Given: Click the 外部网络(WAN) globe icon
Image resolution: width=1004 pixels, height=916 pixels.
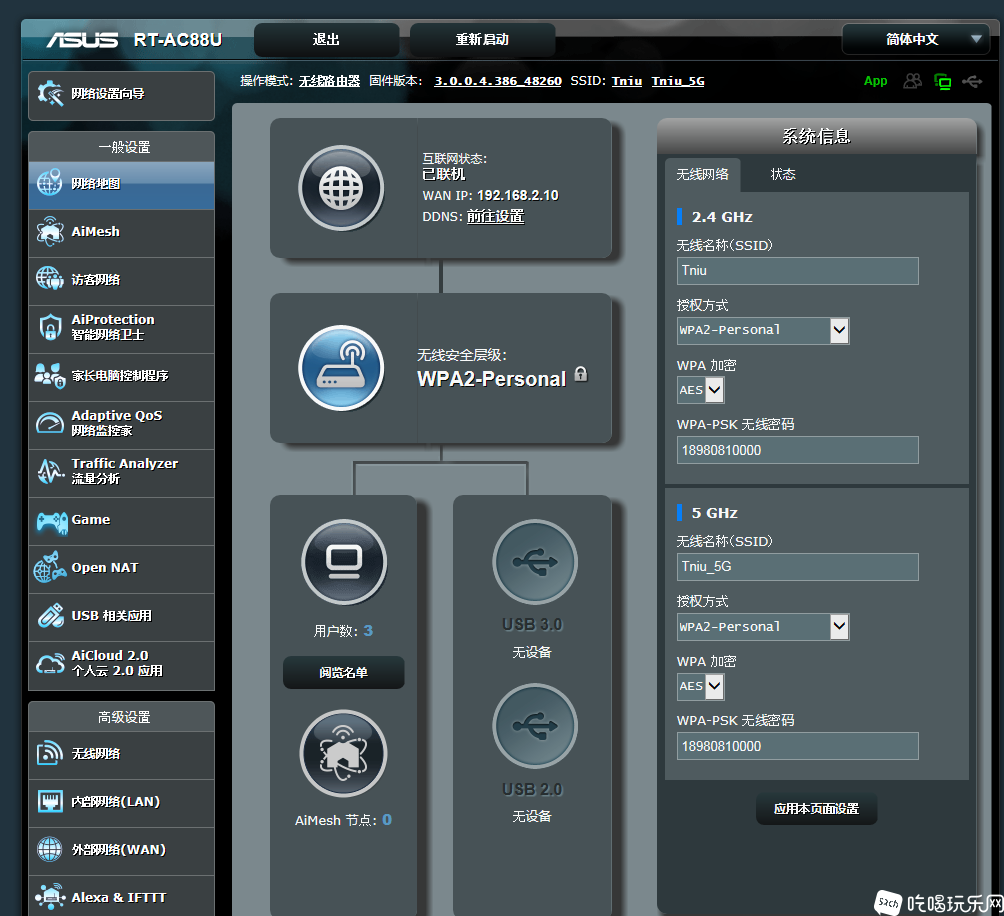Looking at the screenshot, I should click(x=50, y=850).
